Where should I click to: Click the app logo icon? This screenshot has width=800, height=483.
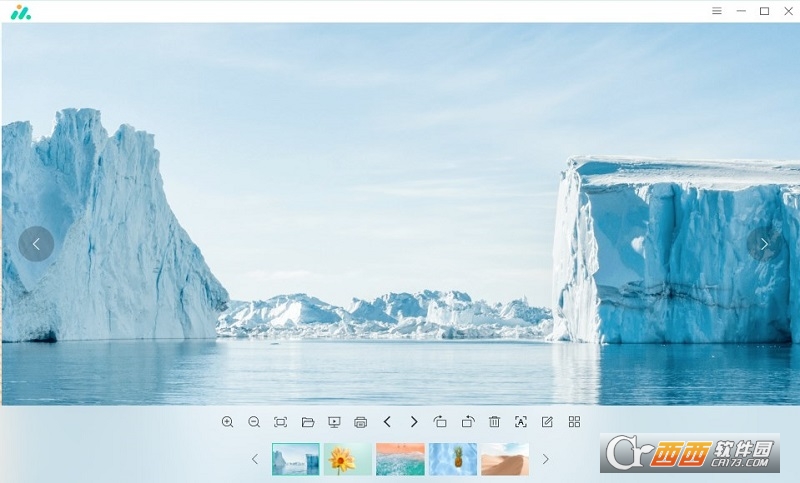(x=21, y=12)
